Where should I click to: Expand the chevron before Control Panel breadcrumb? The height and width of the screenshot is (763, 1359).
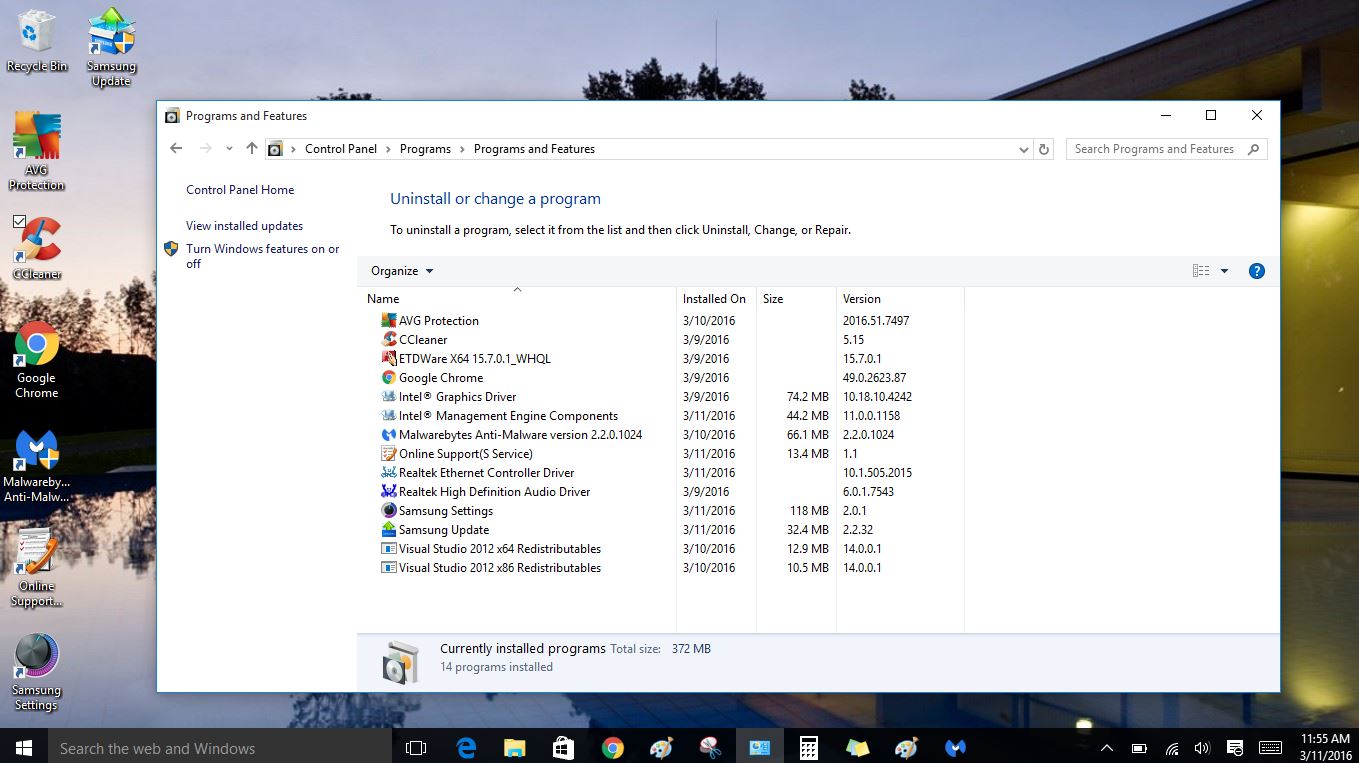click(x=294, y=149)
